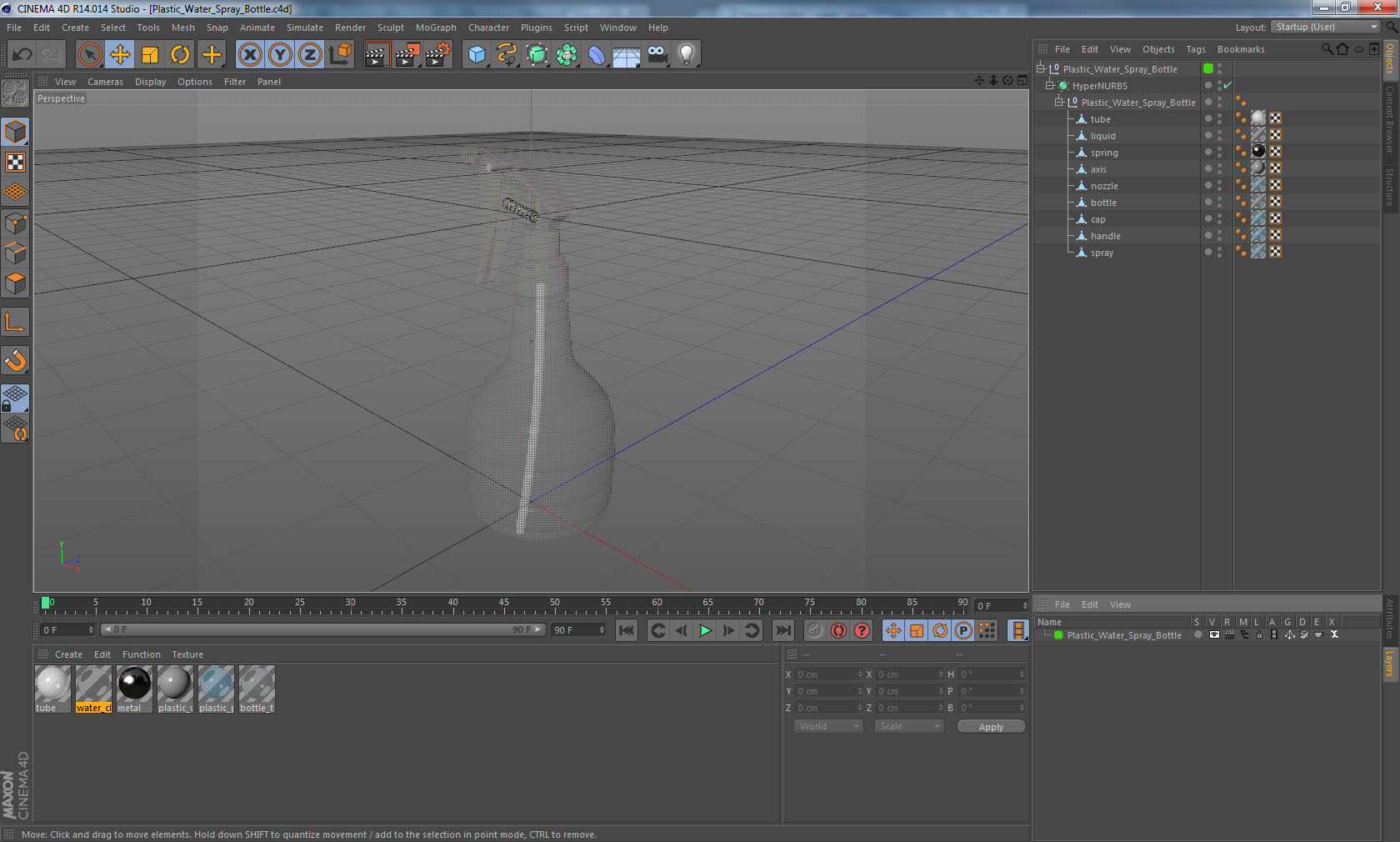1400x842 pixels.
Task: Open the MoGraph menu
Action: tap(436, 28)
